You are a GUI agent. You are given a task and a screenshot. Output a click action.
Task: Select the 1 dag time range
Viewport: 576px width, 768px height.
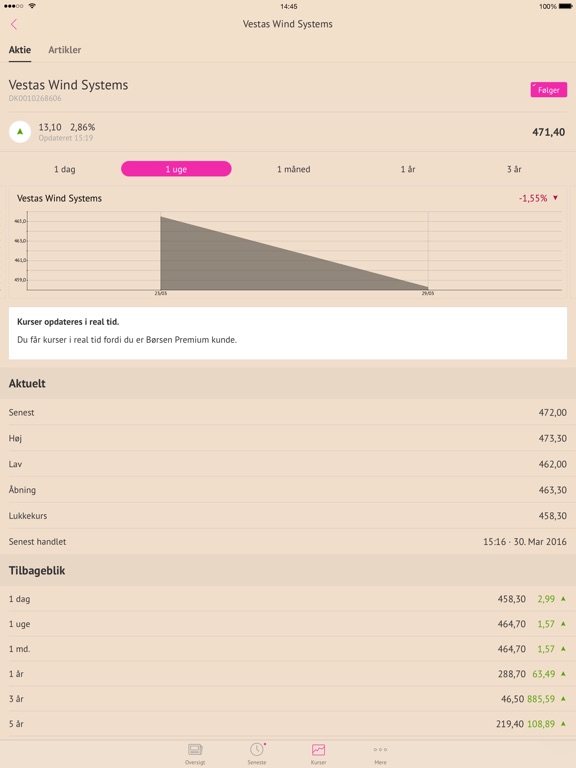(65, 169)
